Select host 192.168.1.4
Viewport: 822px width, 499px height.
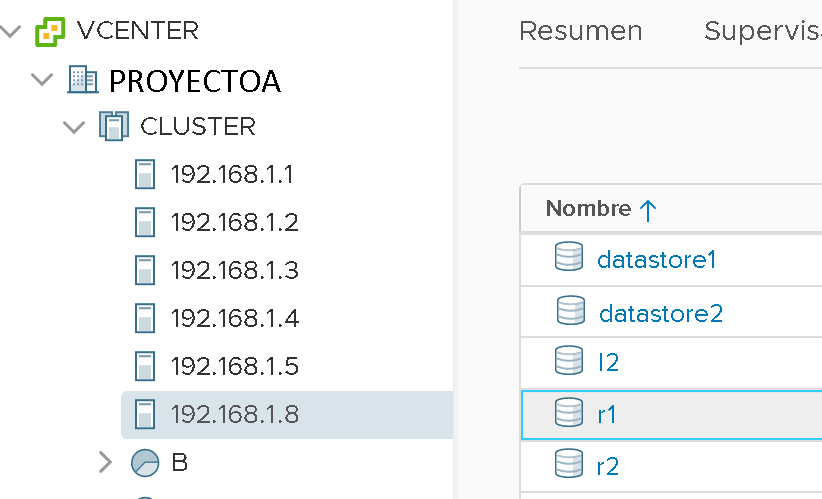[234, 319]
